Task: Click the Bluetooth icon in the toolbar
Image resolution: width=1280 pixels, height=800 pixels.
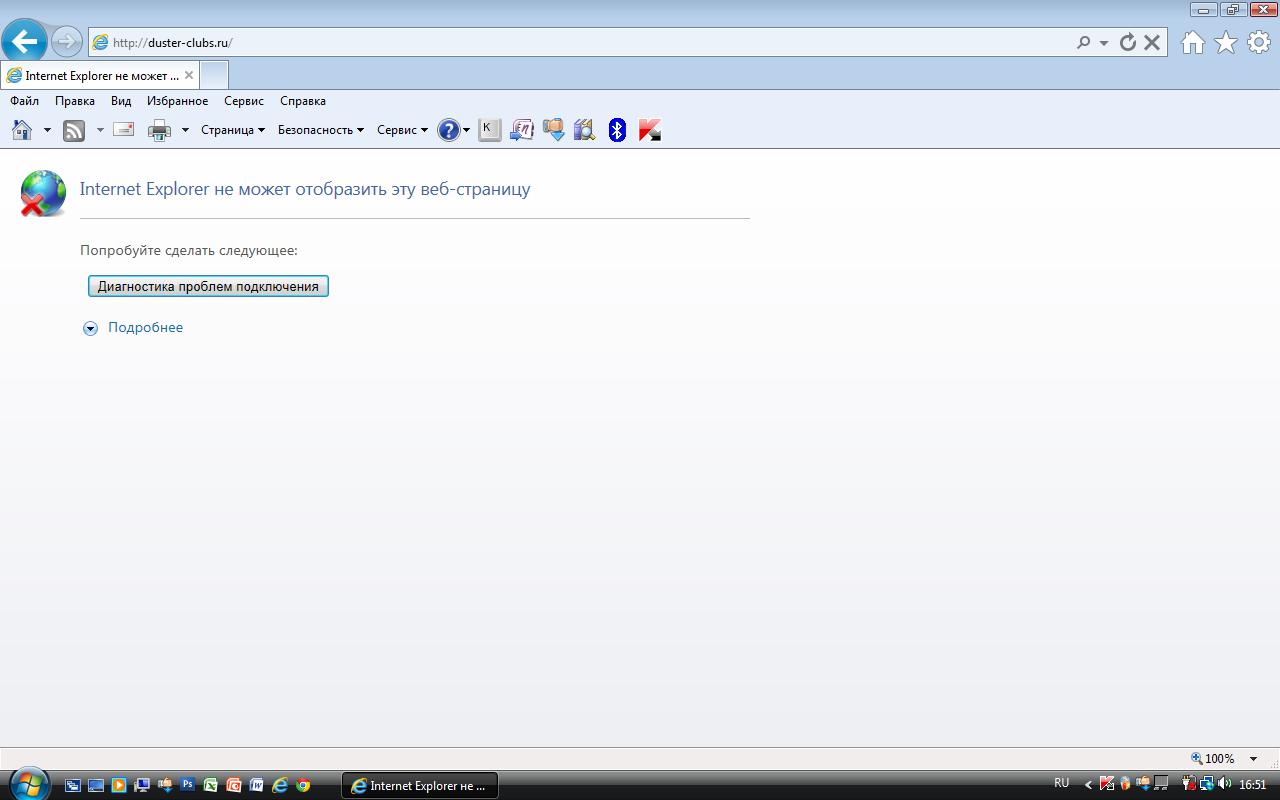Action: click(x=617, y=130)
